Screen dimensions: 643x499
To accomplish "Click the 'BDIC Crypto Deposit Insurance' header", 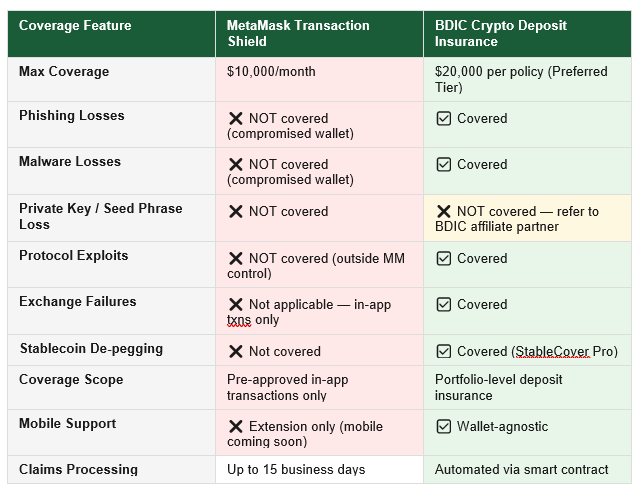I will pyautogui.click(x=527, y=34).
